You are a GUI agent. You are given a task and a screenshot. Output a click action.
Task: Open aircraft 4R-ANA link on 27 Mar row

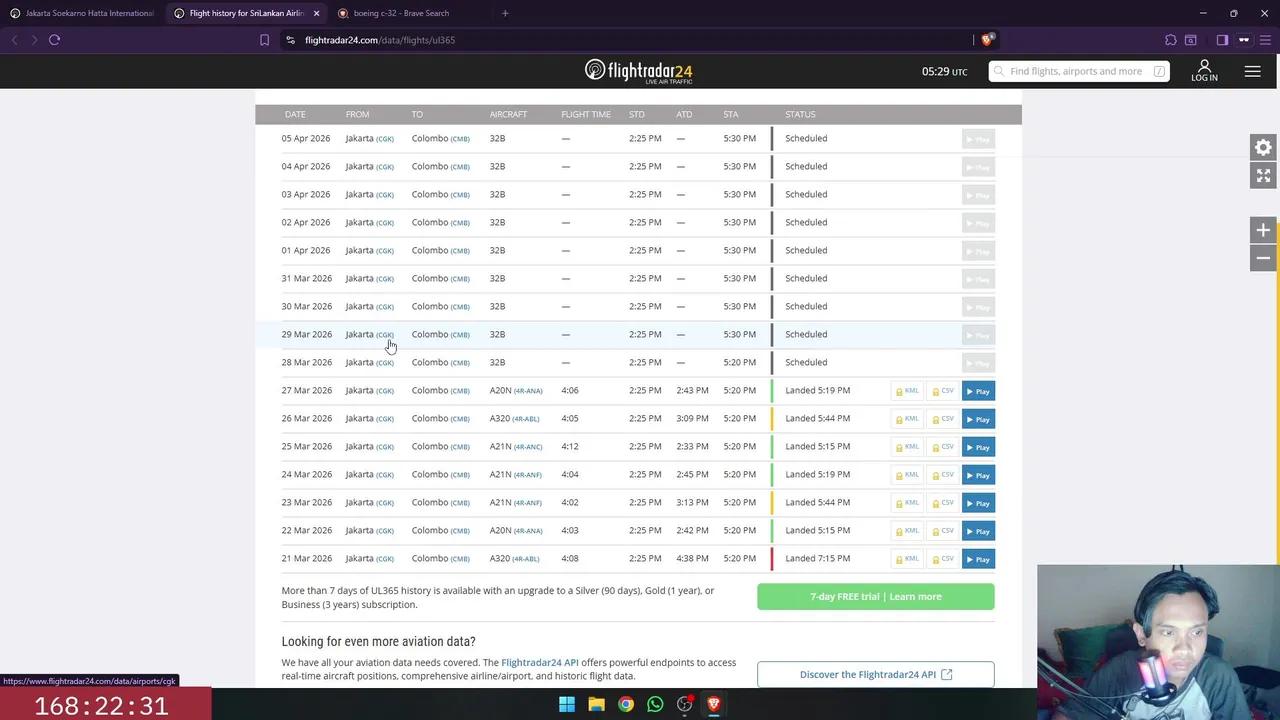528,391
